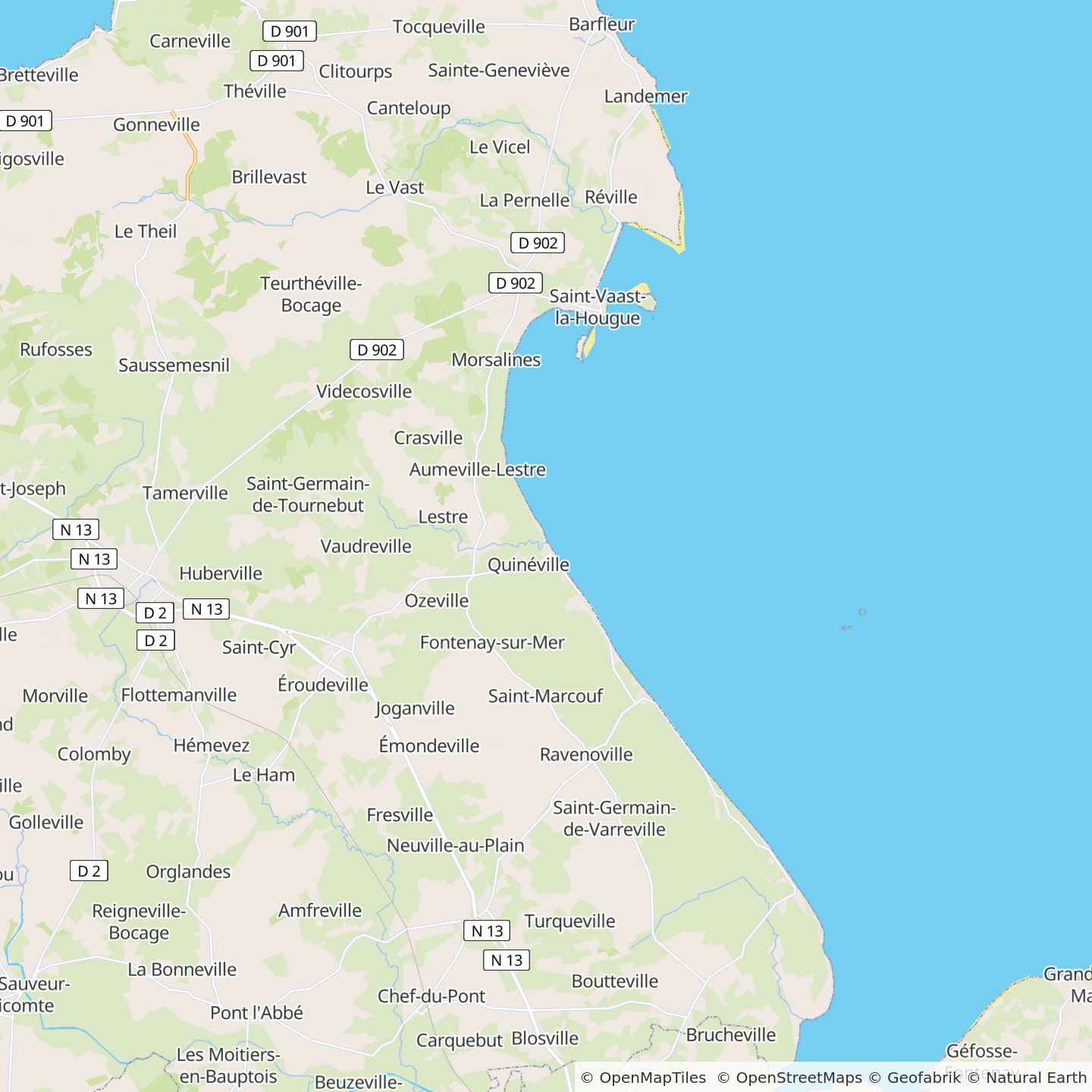Click the Quinéville town label
1092x1092 pixels.
[529, 565]
